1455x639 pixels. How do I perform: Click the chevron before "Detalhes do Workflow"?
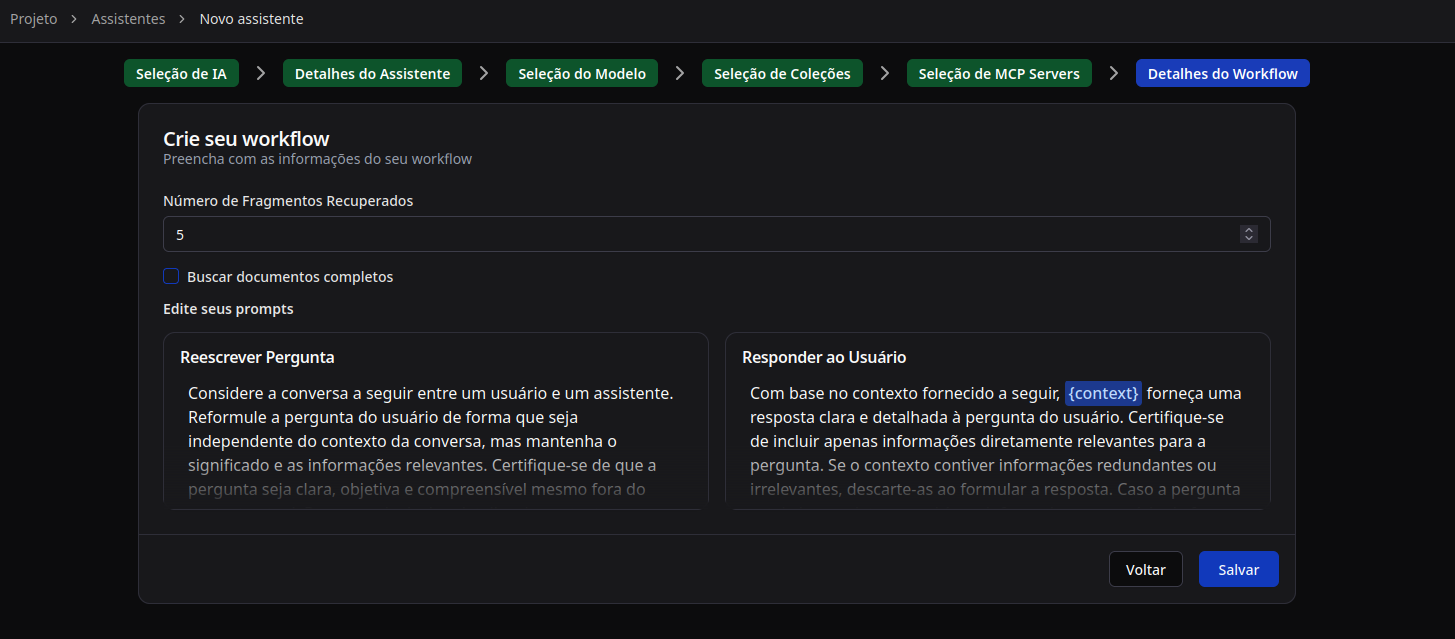coord(1113,72)
